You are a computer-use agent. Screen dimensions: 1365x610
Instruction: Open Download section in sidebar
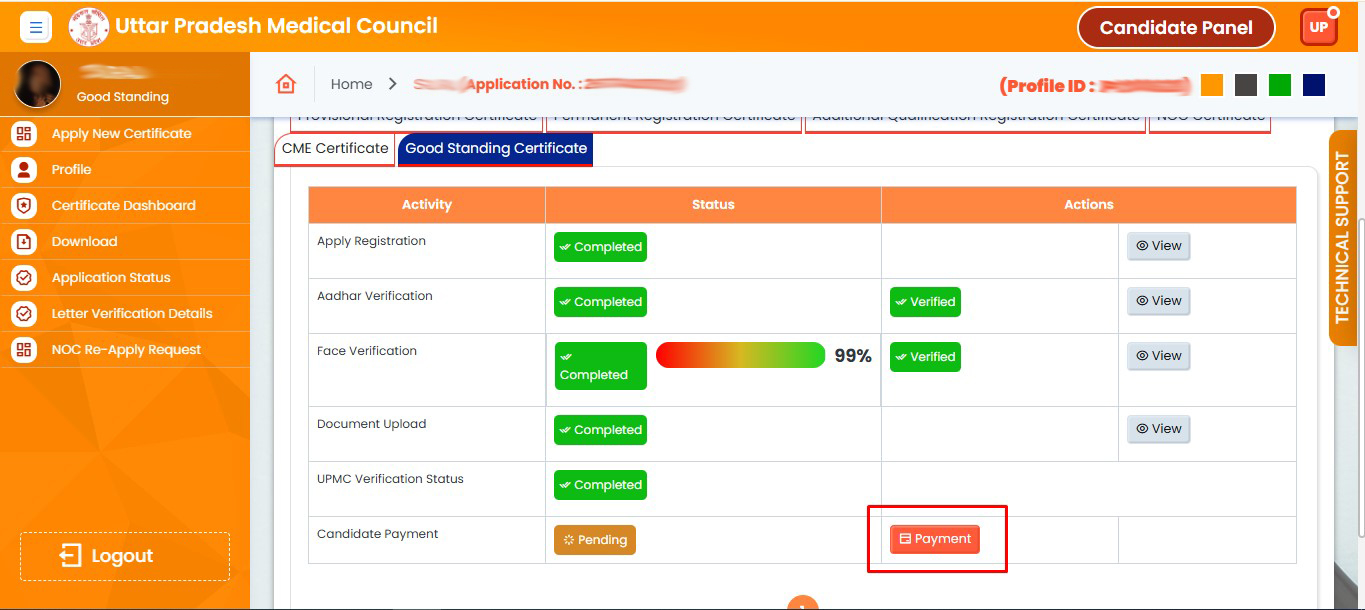pos(84,241)
